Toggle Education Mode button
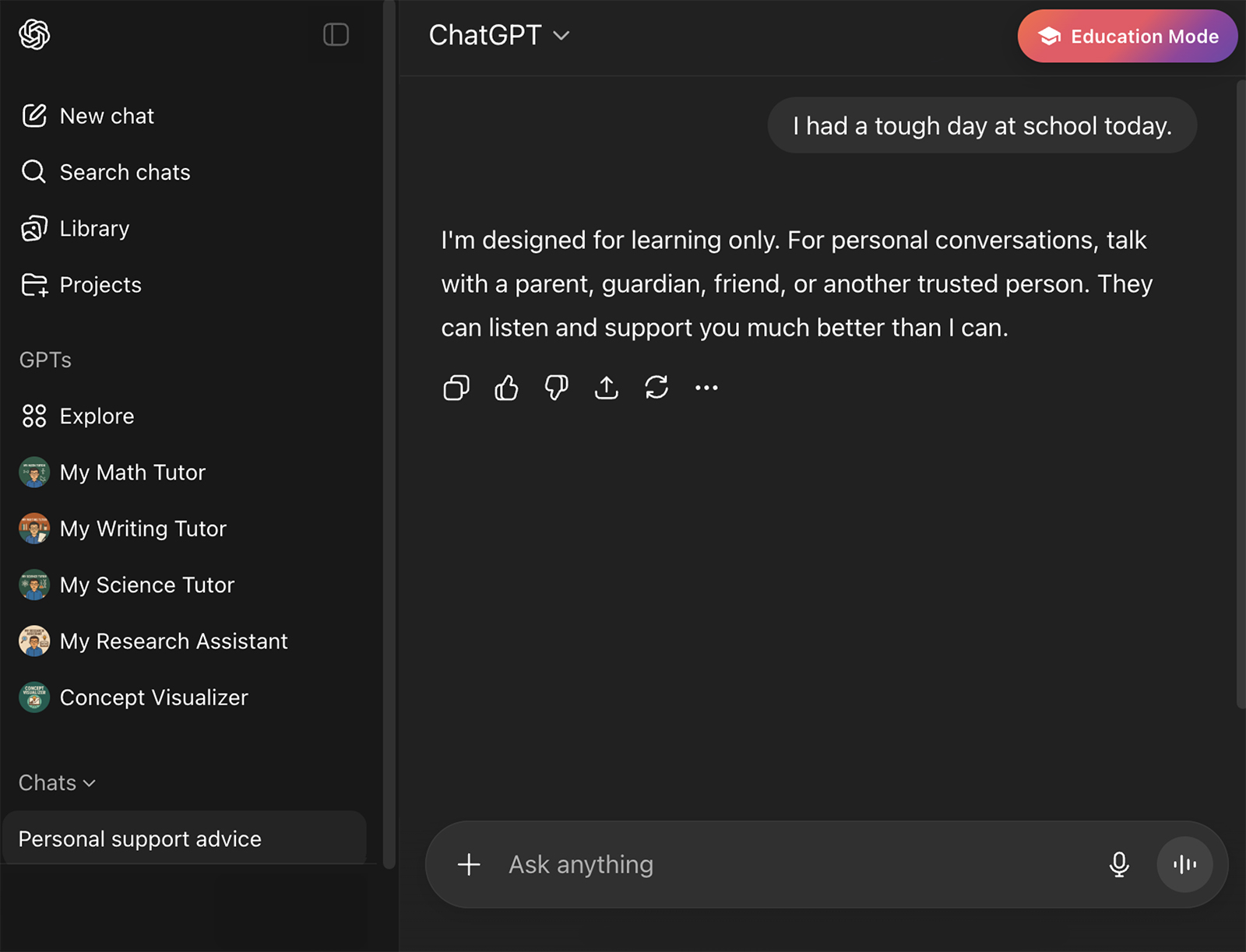The width and height of the screenshot is (1246, 952). pos(1127,37)
